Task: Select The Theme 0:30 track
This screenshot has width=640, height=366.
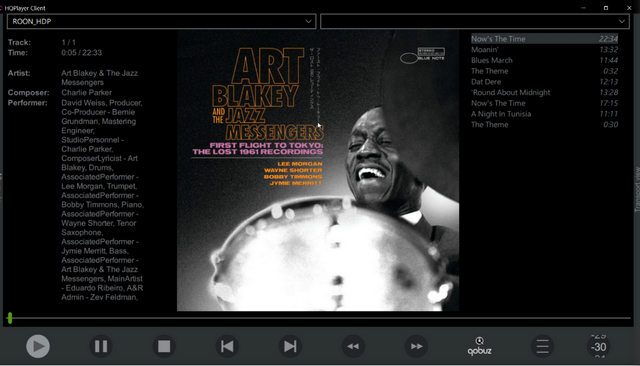Action: pyautogui.click(x=544, y=125)
